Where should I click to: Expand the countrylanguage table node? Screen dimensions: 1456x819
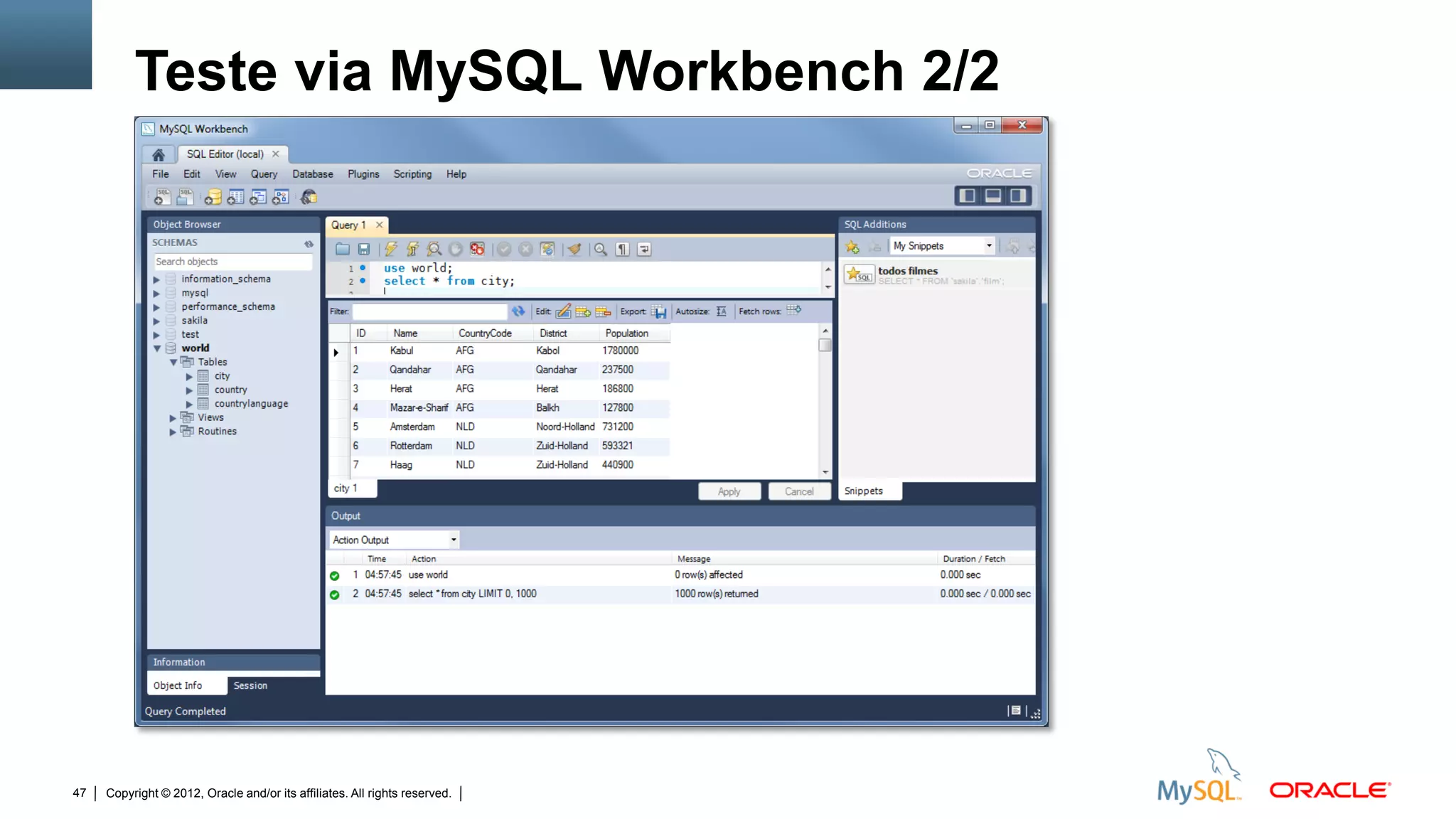click(x=189, y=405)
